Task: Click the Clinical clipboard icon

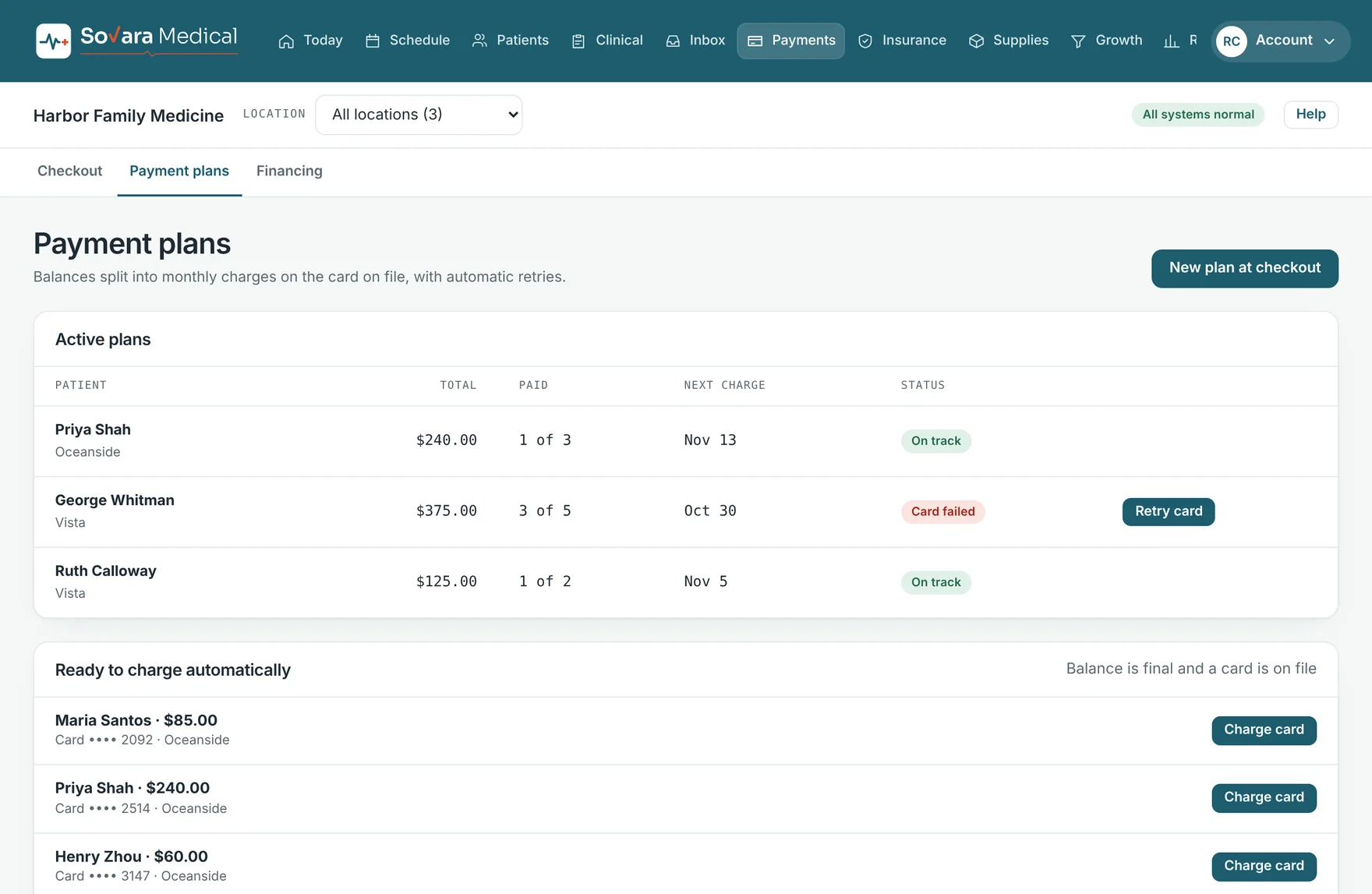Action: [x=578, y=41]
